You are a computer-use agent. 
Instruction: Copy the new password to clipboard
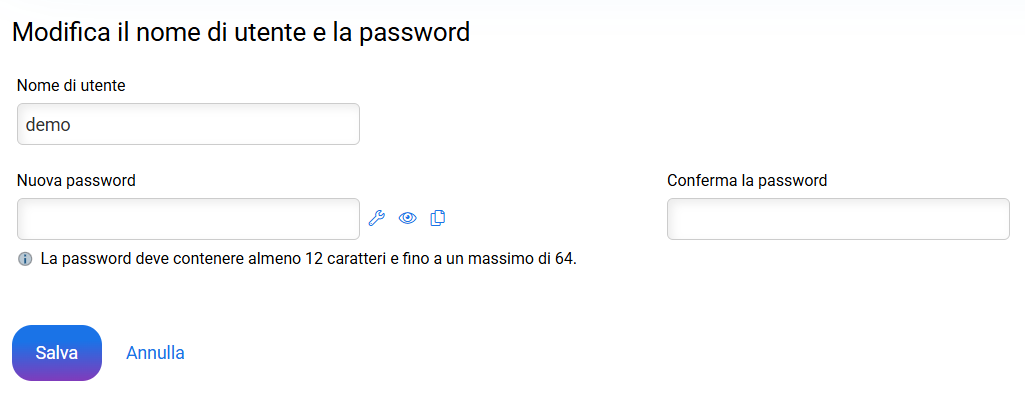(x=437, y=218)
